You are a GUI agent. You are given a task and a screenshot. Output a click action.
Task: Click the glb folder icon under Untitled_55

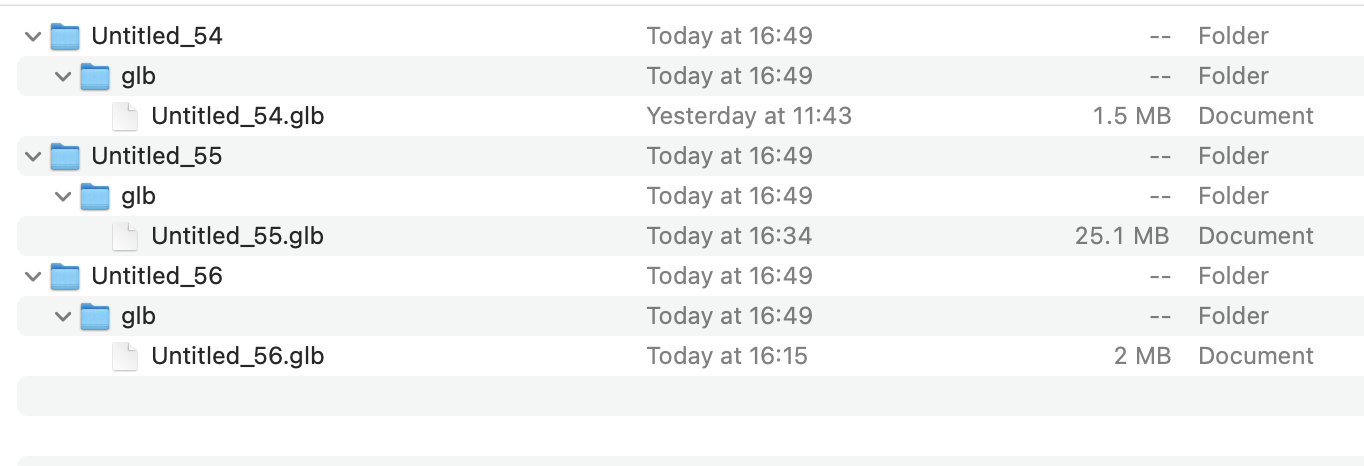click(x=94, y=197)
